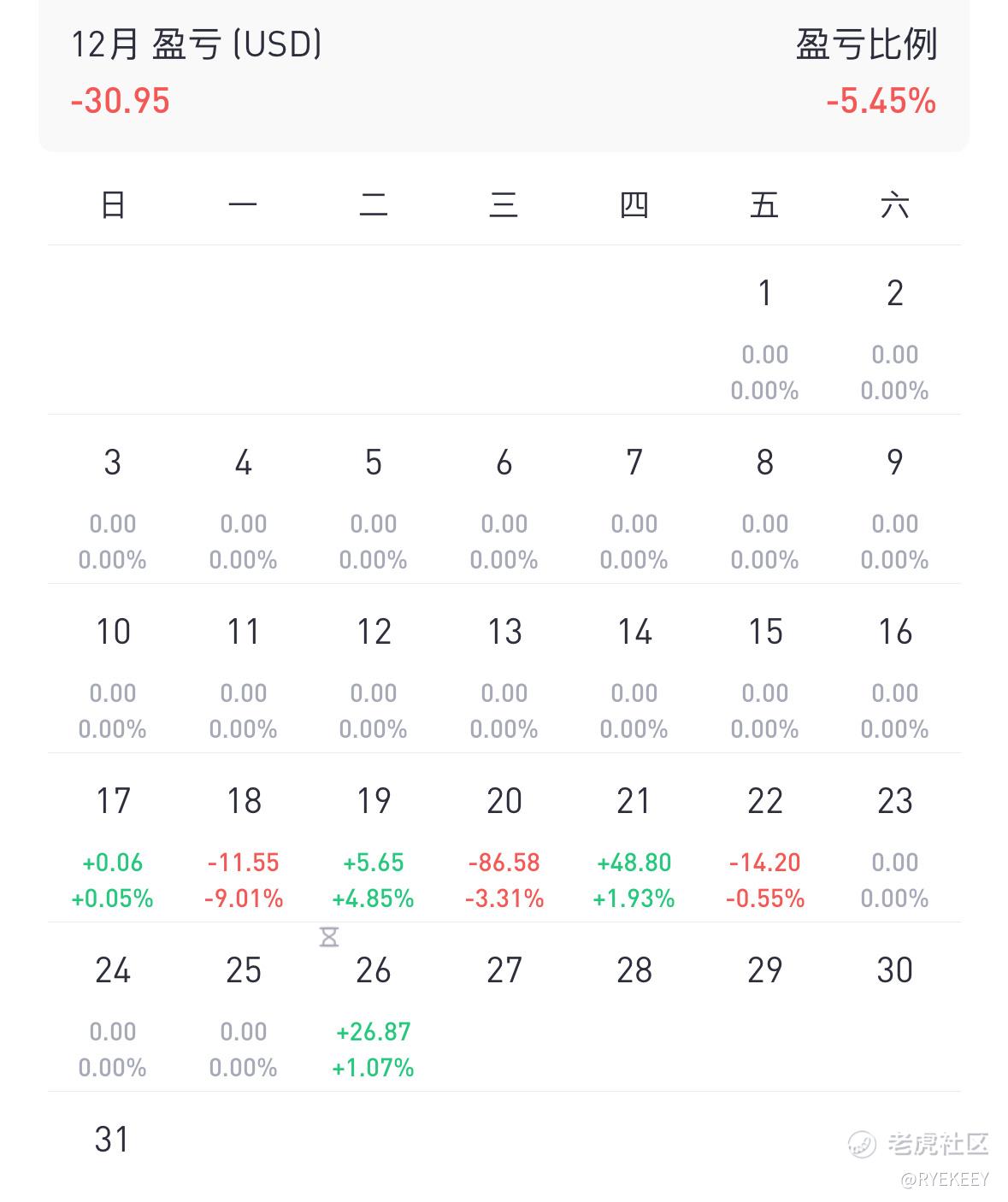Tap the @RYEKEEY username watermark
The width and height of the screenshot is (1008, 1202).
tap(944, 1180)
